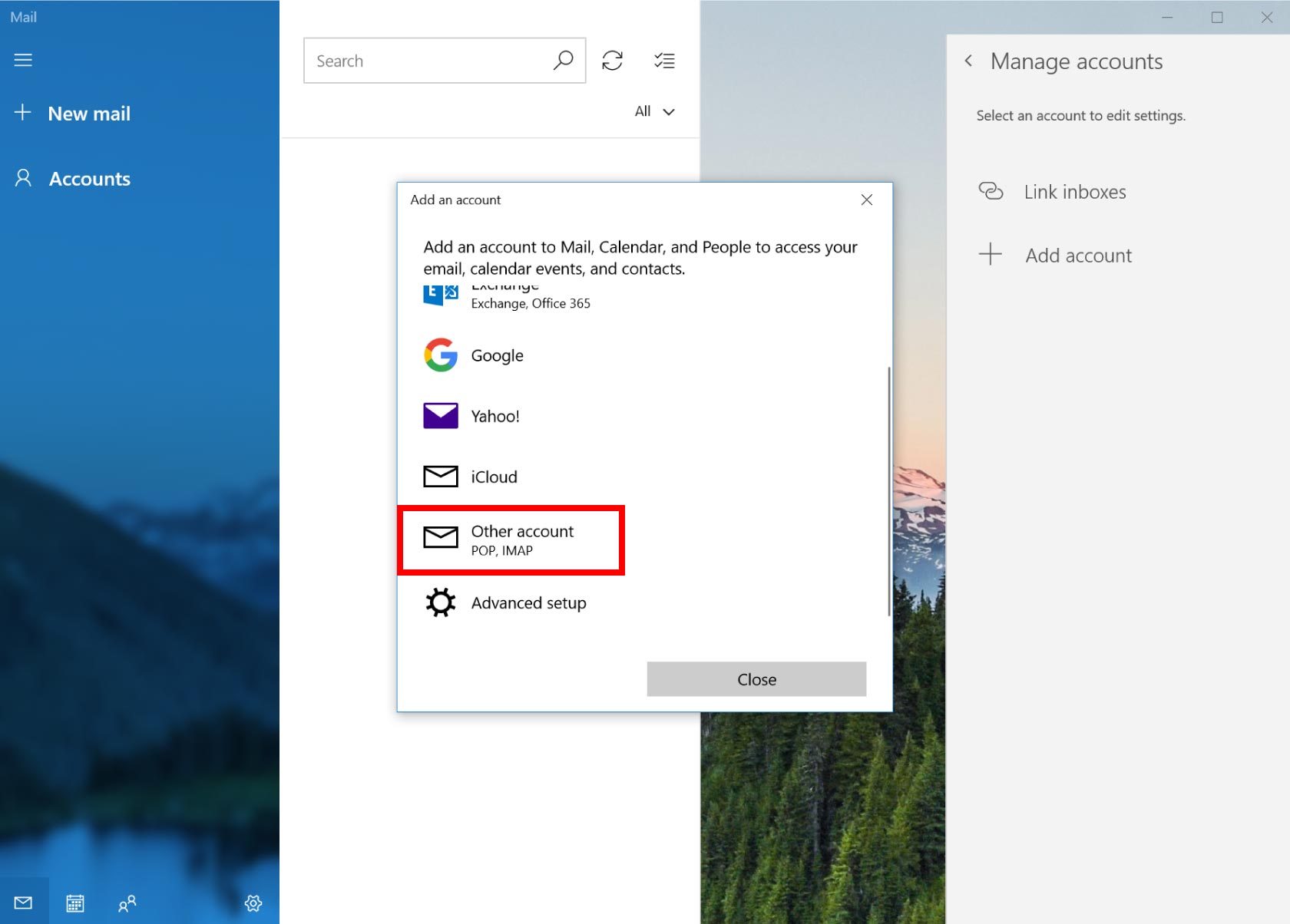Expand the All filter dropdown
This screenshot has width=1290, height=924.
[655, 111]
